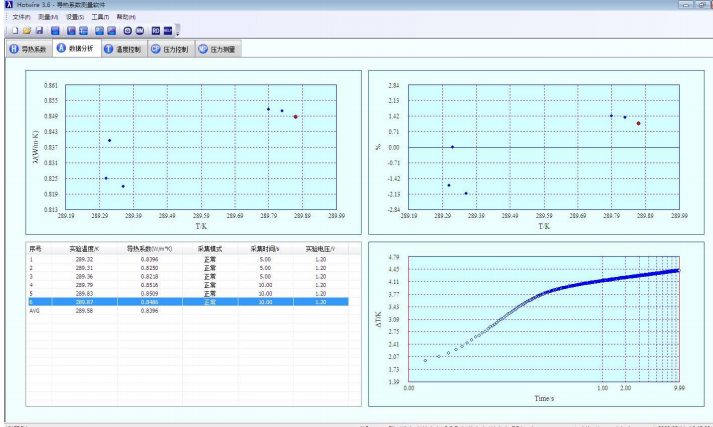Viewport: 713px width, 427px height.
Task: Click the 序号 column header
Action: [39, 249]
